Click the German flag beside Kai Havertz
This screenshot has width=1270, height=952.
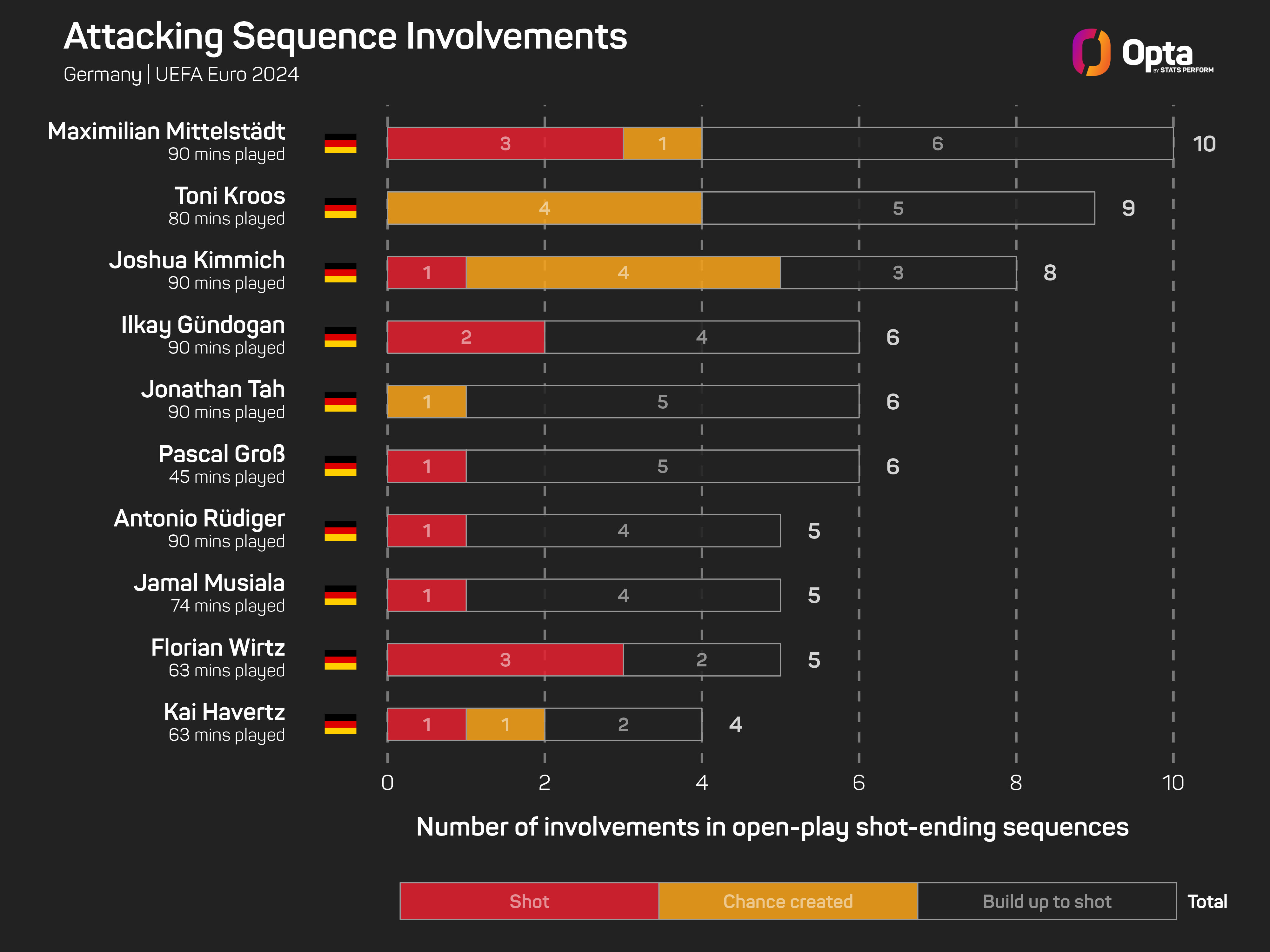click(x=340, y=724)
